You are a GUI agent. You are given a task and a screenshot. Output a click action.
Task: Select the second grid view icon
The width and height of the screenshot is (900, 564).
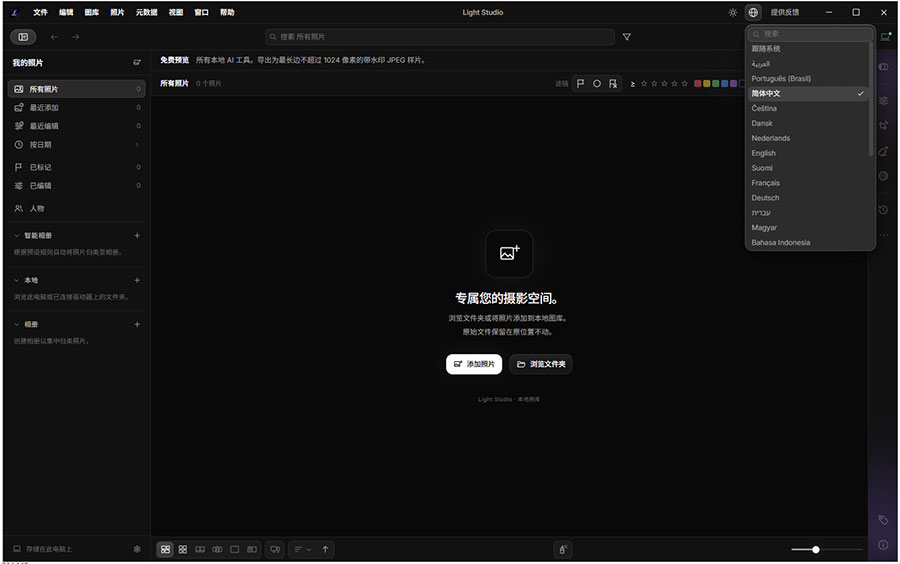click(x=183, y=549)
